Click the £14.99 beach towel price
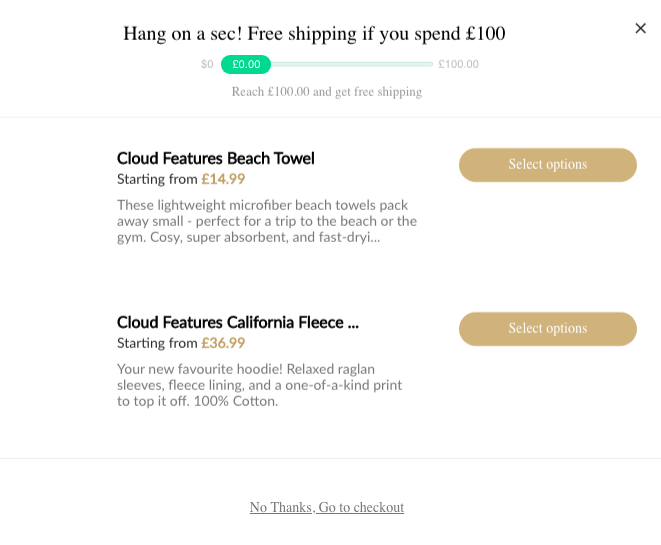The width and height of the screenshot is (661, 545). click(223, 179)
